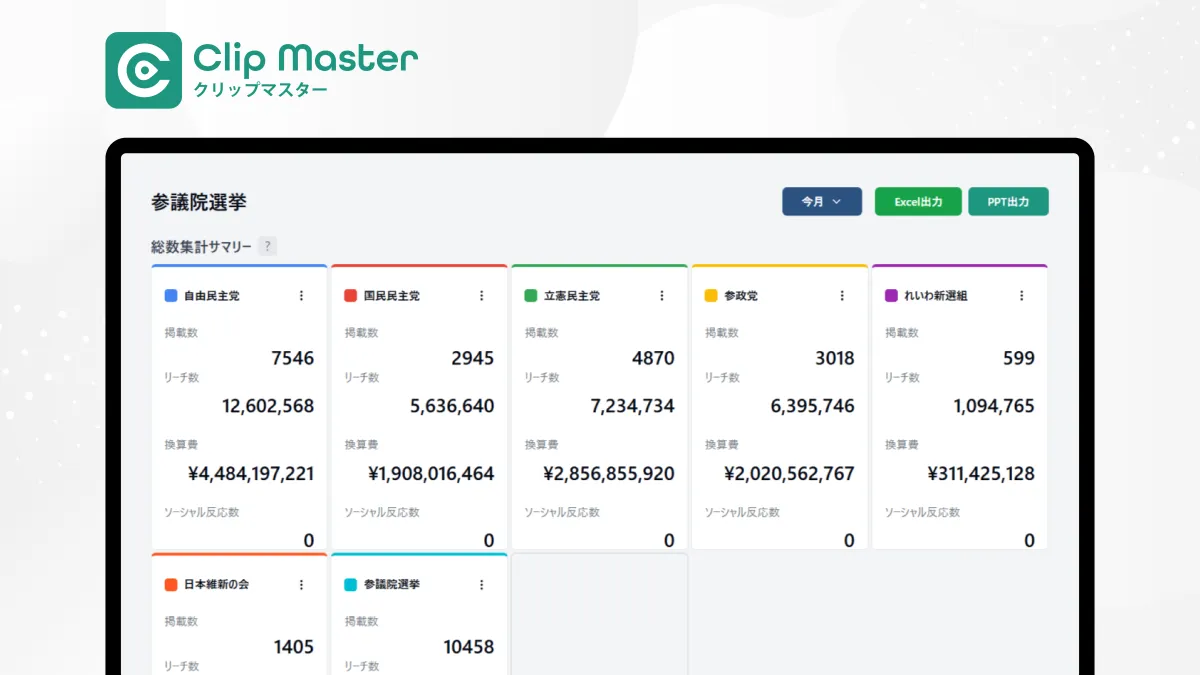Click the Excel出力 button
The width and height of the screenshot is (1200, 675).
coord(918,202)
